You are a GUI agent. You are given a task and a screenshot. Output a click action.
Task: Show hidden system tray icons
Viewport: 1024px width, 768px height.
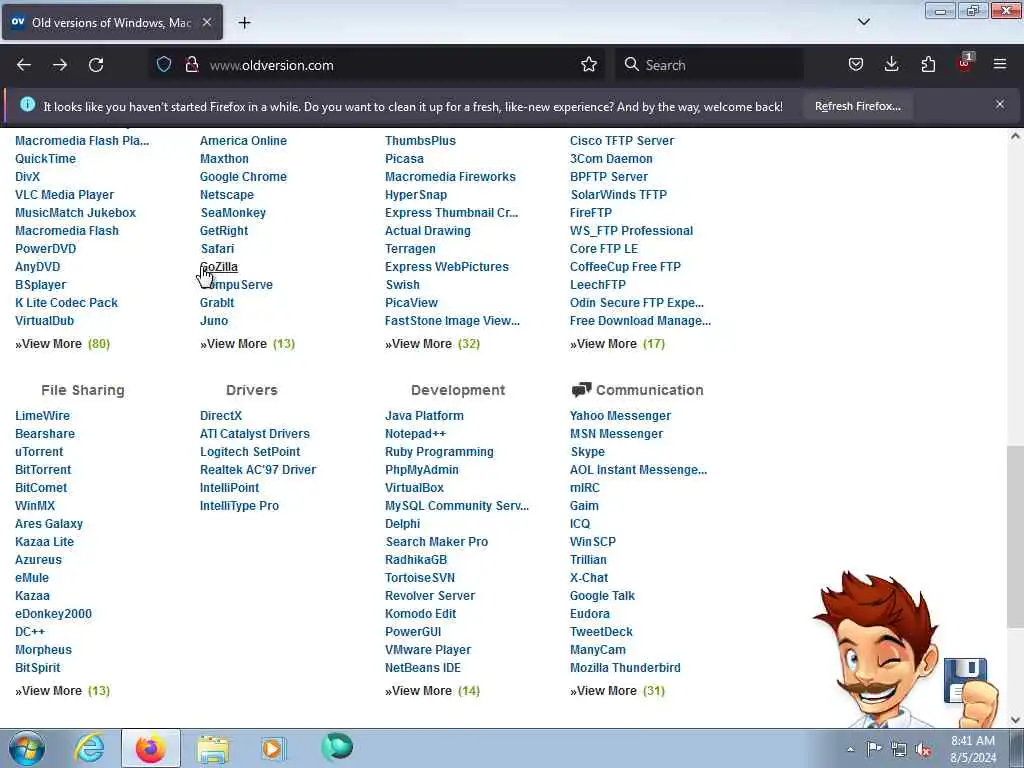(x=850, y=750)
